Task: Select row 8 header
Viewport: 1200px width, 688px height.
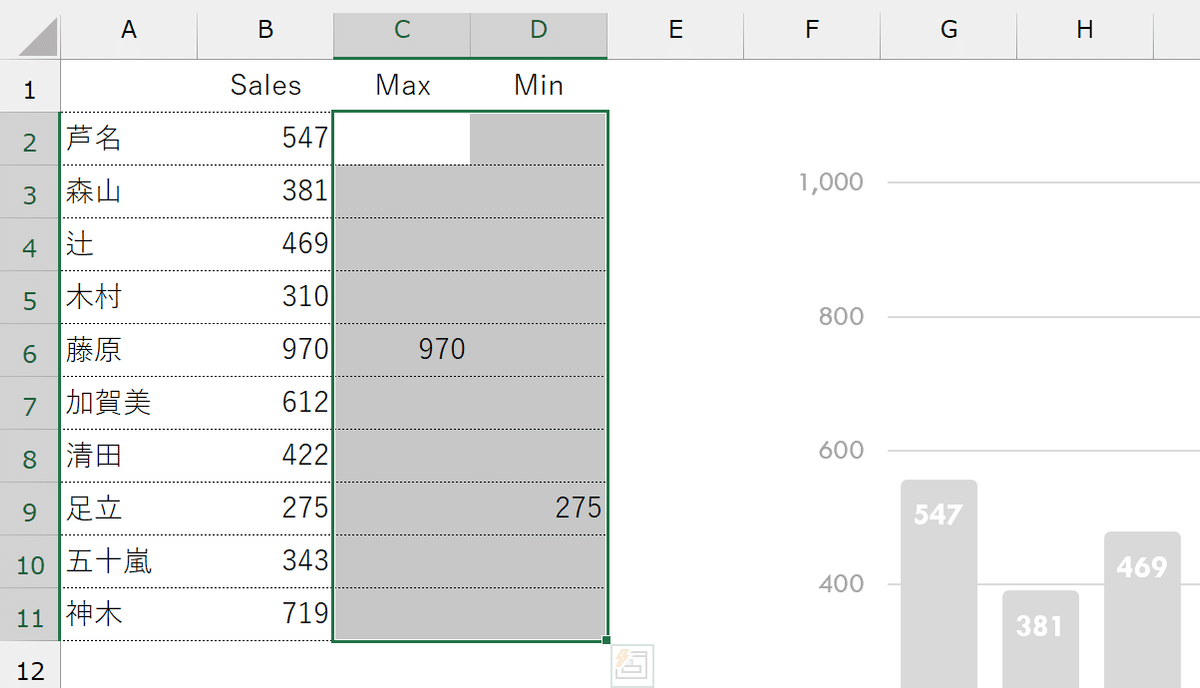Action: pyautogui.click(x=30, y=457)
